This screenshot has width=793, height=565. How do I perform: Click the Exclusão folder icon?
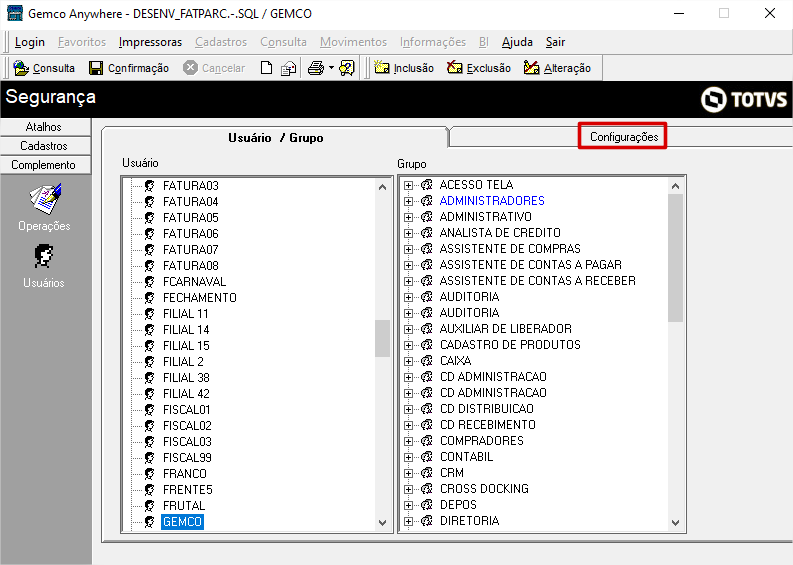click(x=455, y=67)
